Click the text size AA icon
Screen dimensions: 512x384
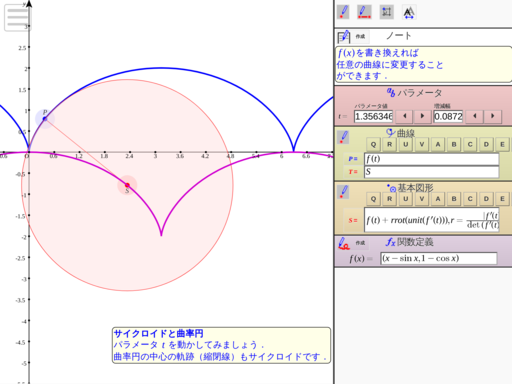pyautogui.click(x=409, y=12)
